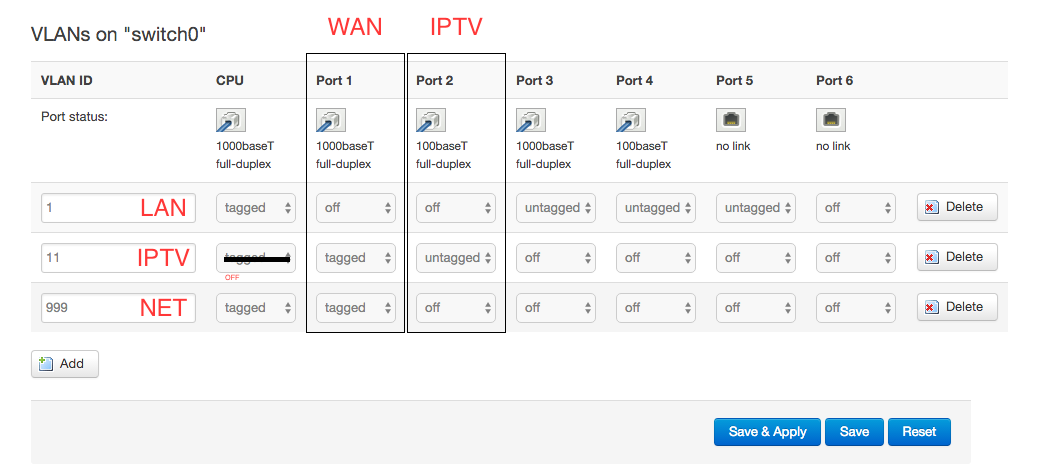The height and width of the screenshot is (475, 1055).
Task: Open Port 1 dropdown for VLAN 11
Action: (356, 258)
